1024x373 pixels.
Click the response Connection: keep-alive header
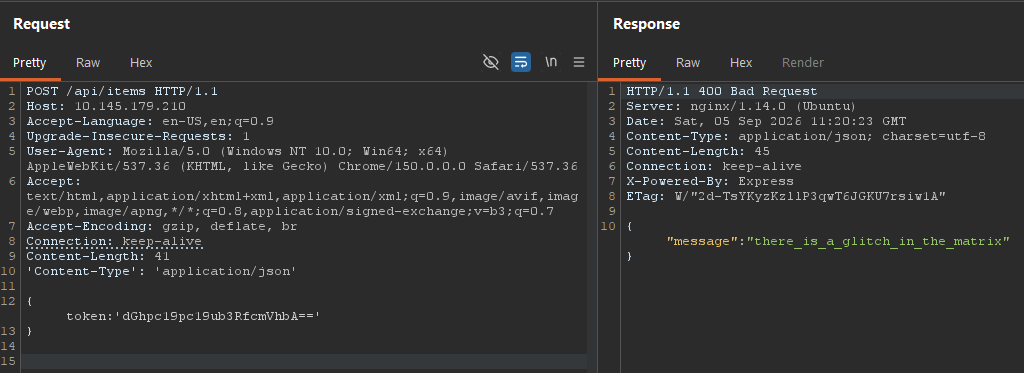(x=714, y=166)
